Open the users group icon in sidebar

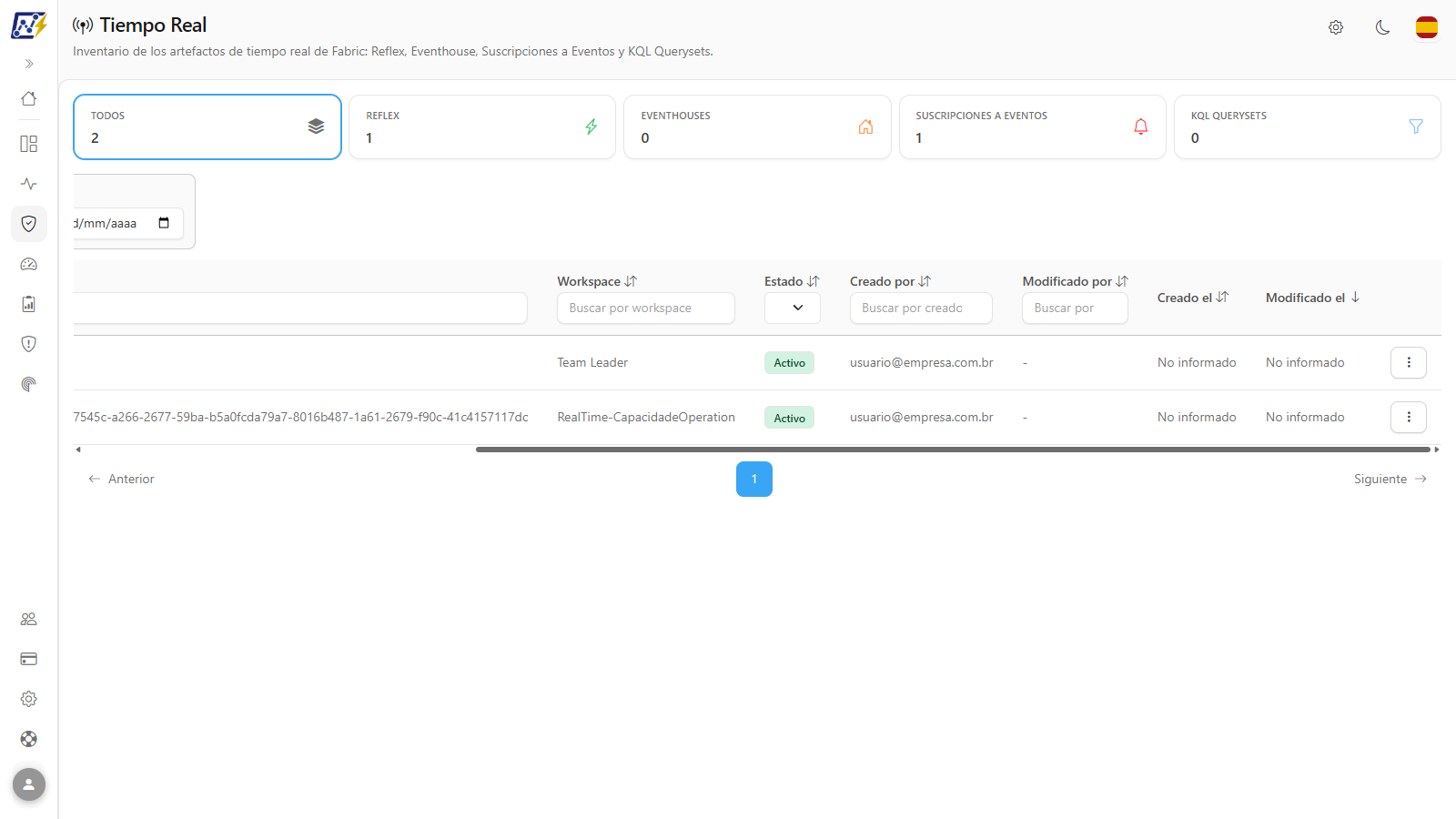coord(29,619)
